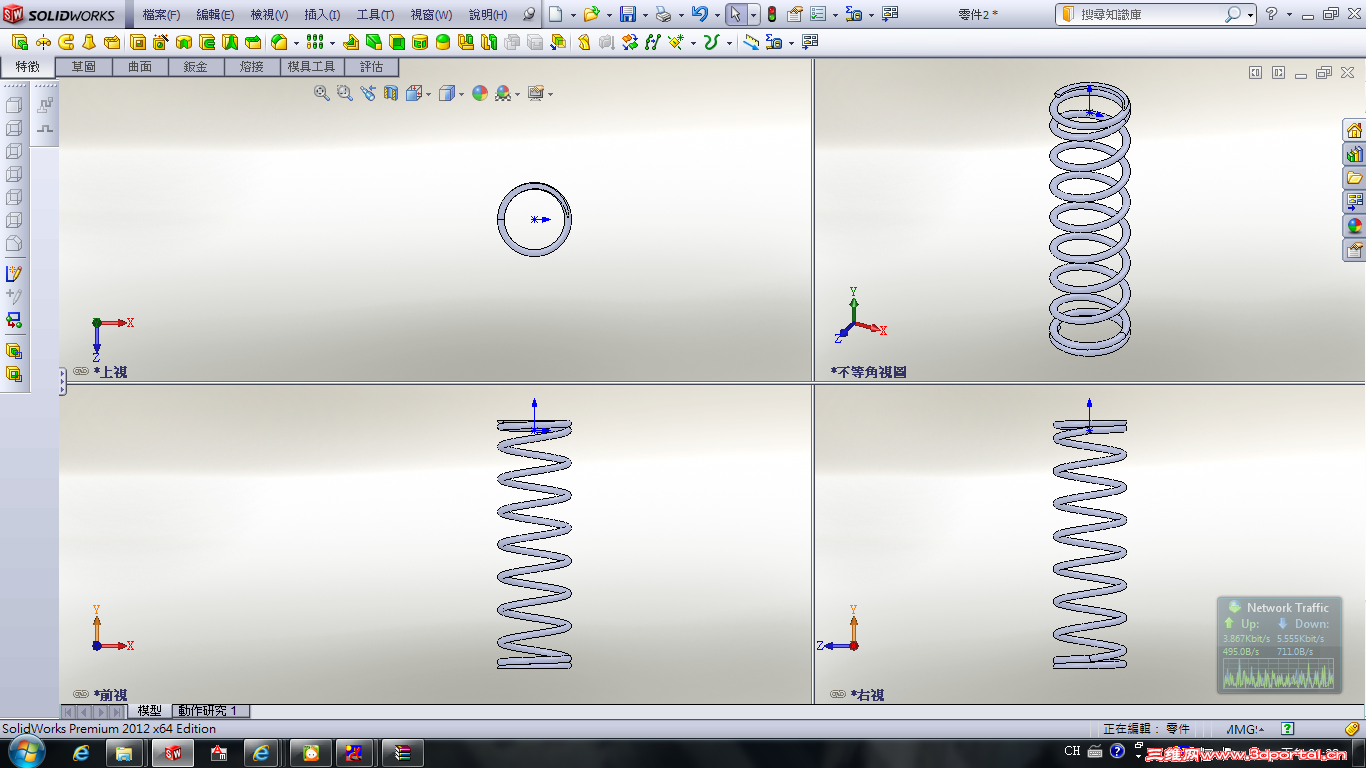1366x768 pixels.
Task: Expand the Save dropdown arrow
Action: point(645,15)
